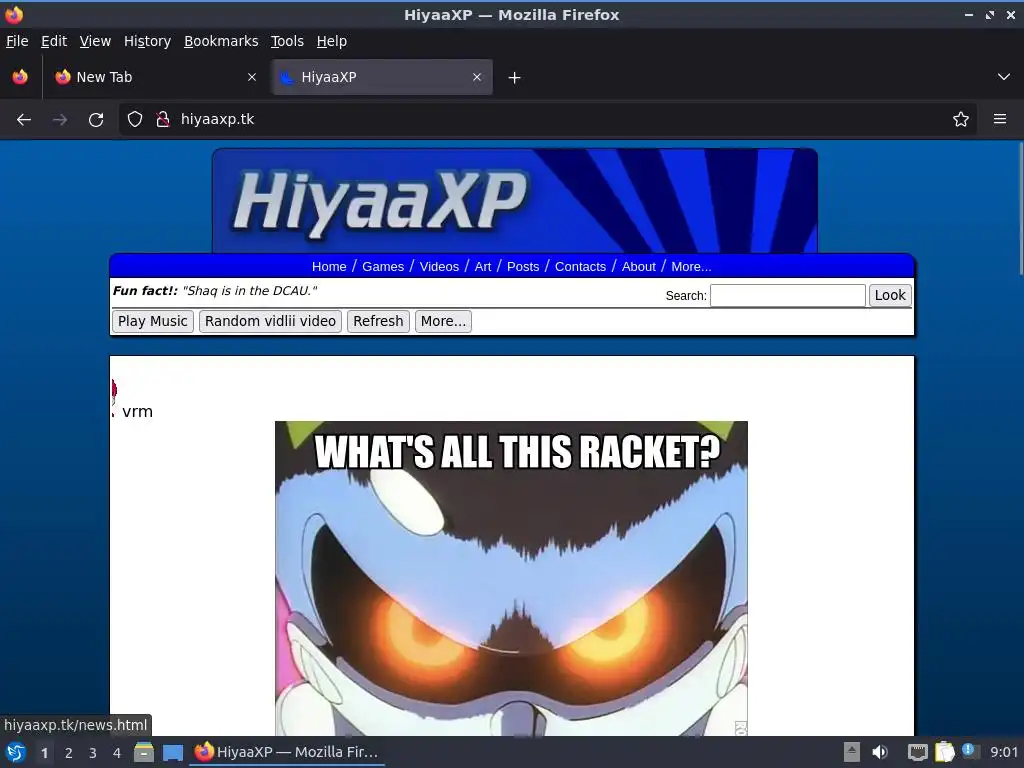Select the HiyaaXP tab
Image resolution: width=1024 pixels, height=768 pixels.
pos(382,77)
